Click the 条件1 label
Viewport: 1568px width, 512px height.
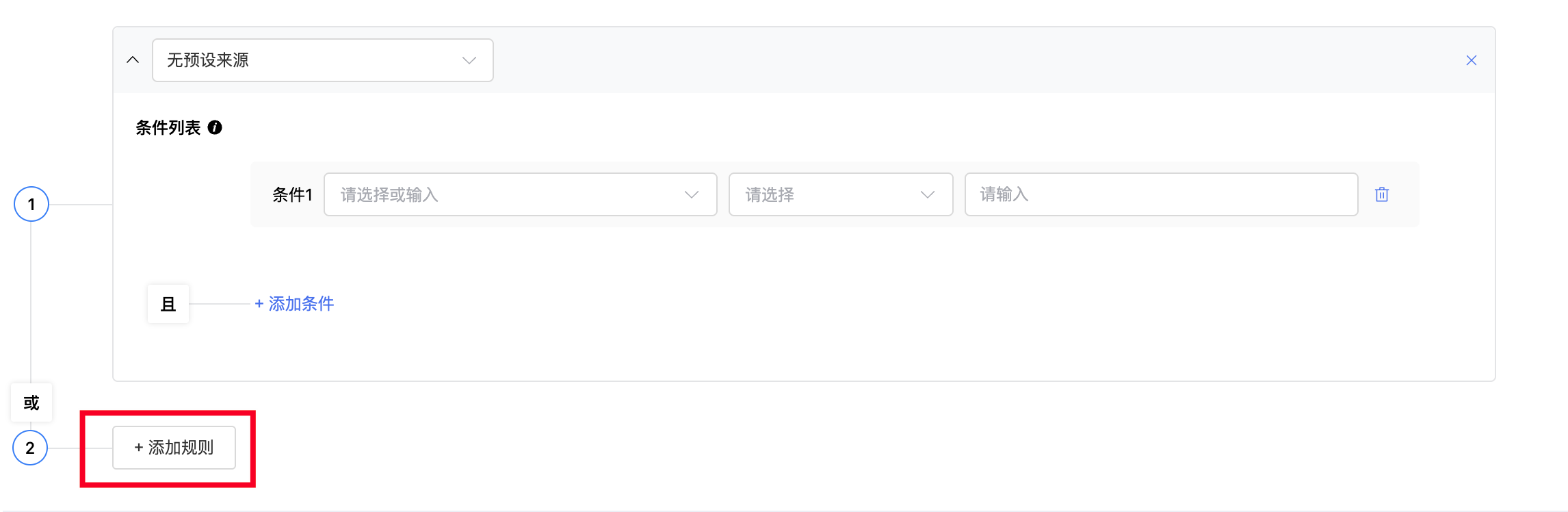pyautogui.click(x=292, y=194)
